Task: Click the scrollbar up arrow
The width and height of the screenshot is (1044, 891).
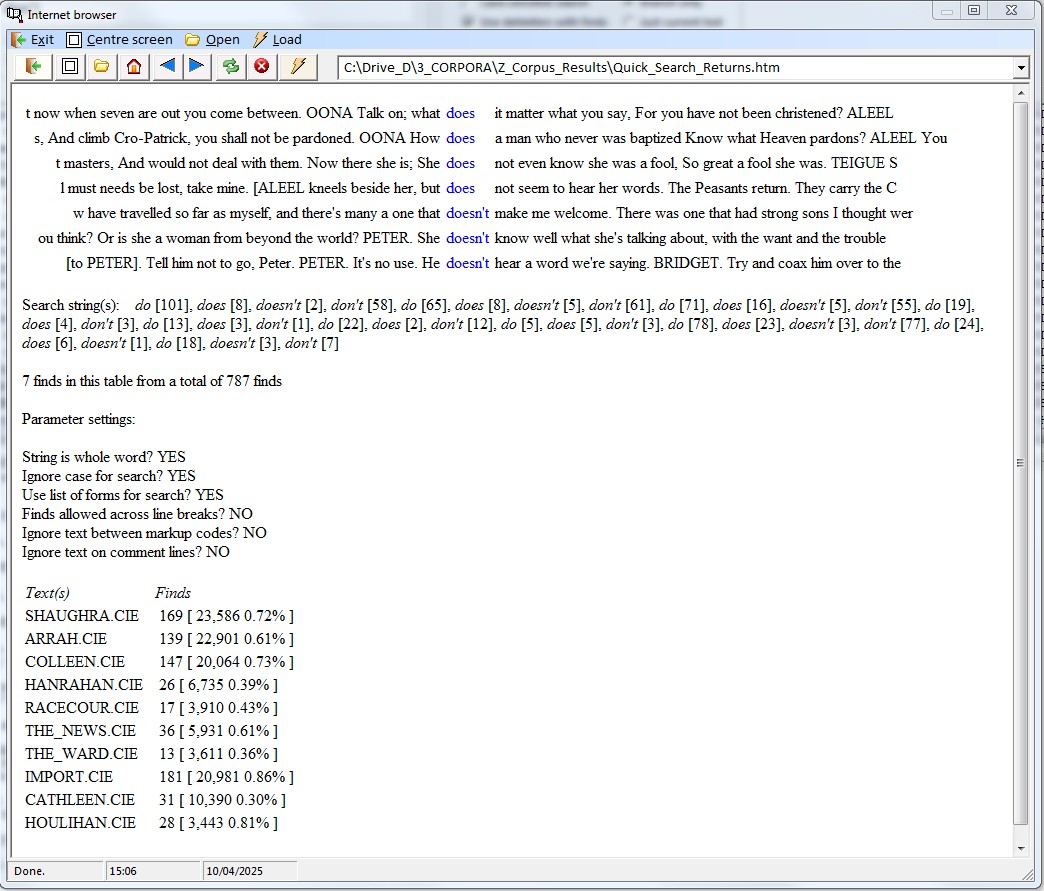Action: coord(1020,93)
